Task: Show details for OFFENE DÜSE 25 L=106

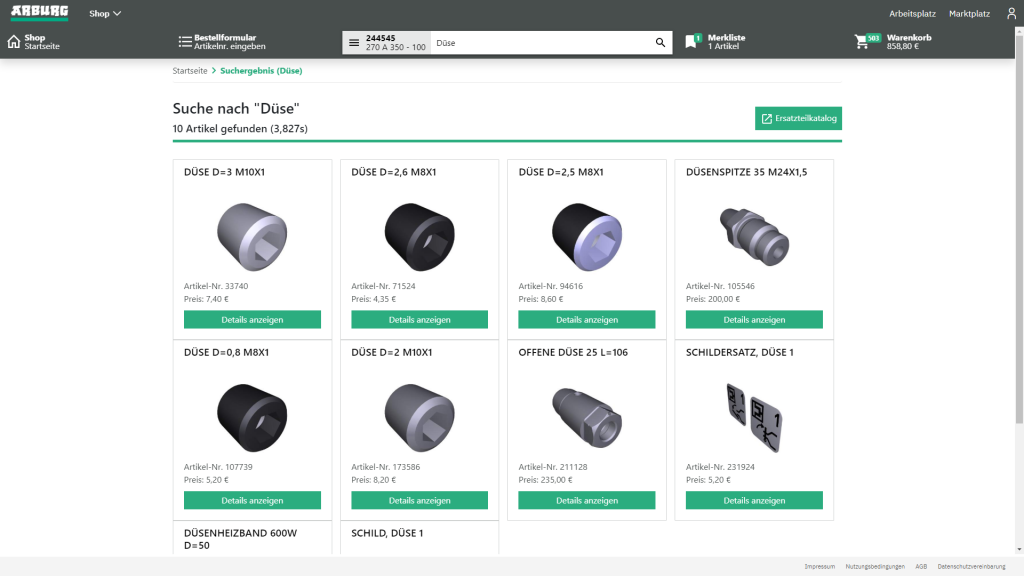Action: [586, 500]
